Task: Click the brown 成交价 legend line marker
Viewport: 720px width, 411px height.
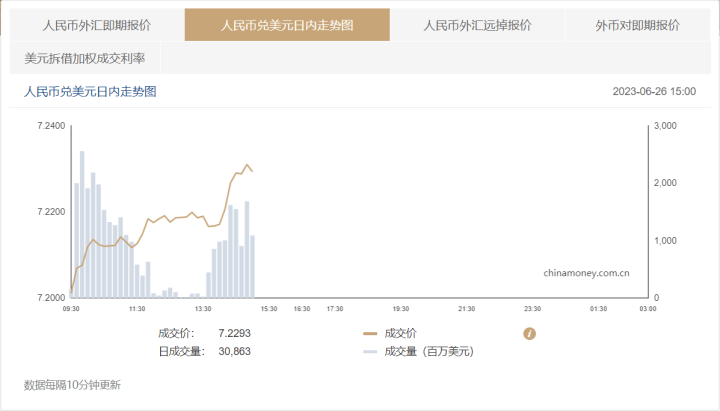Action: tap(370, 334)
